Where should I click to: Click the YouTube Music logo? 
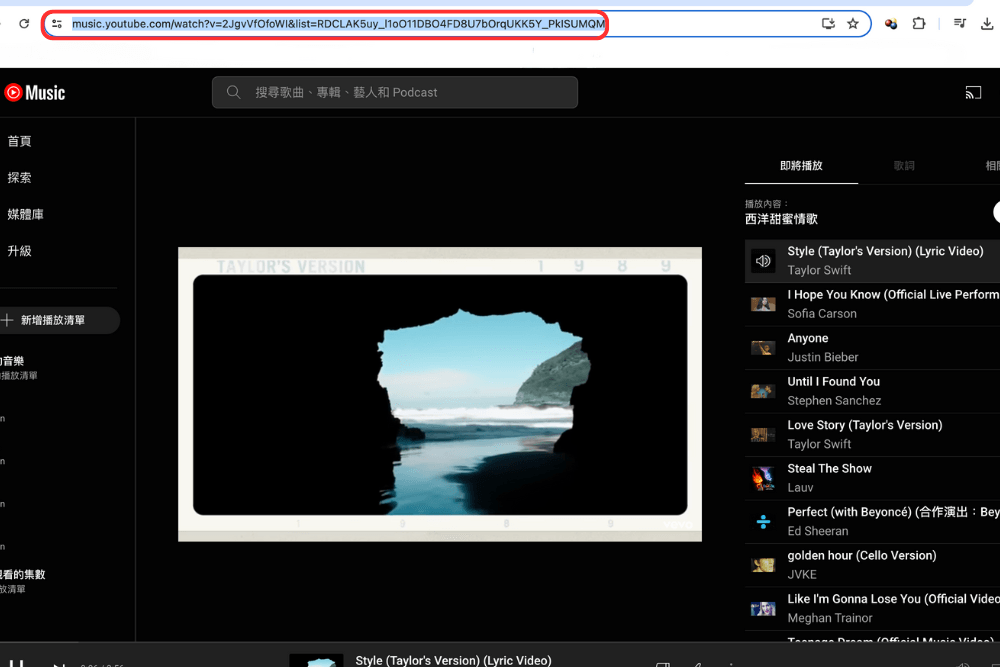pos(34,93)
